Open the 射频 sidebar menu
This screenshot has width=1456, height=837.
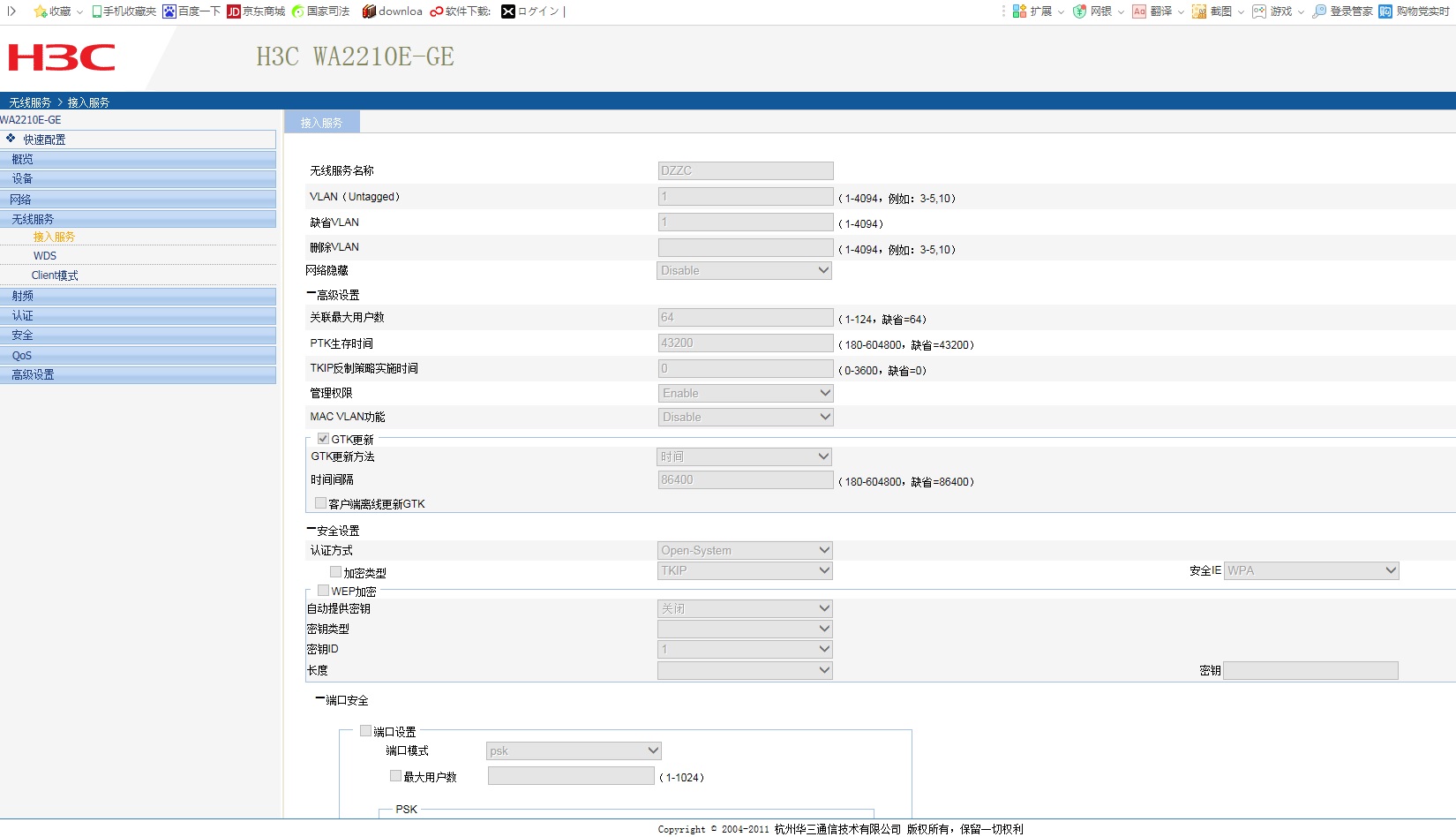pos(138,296)
